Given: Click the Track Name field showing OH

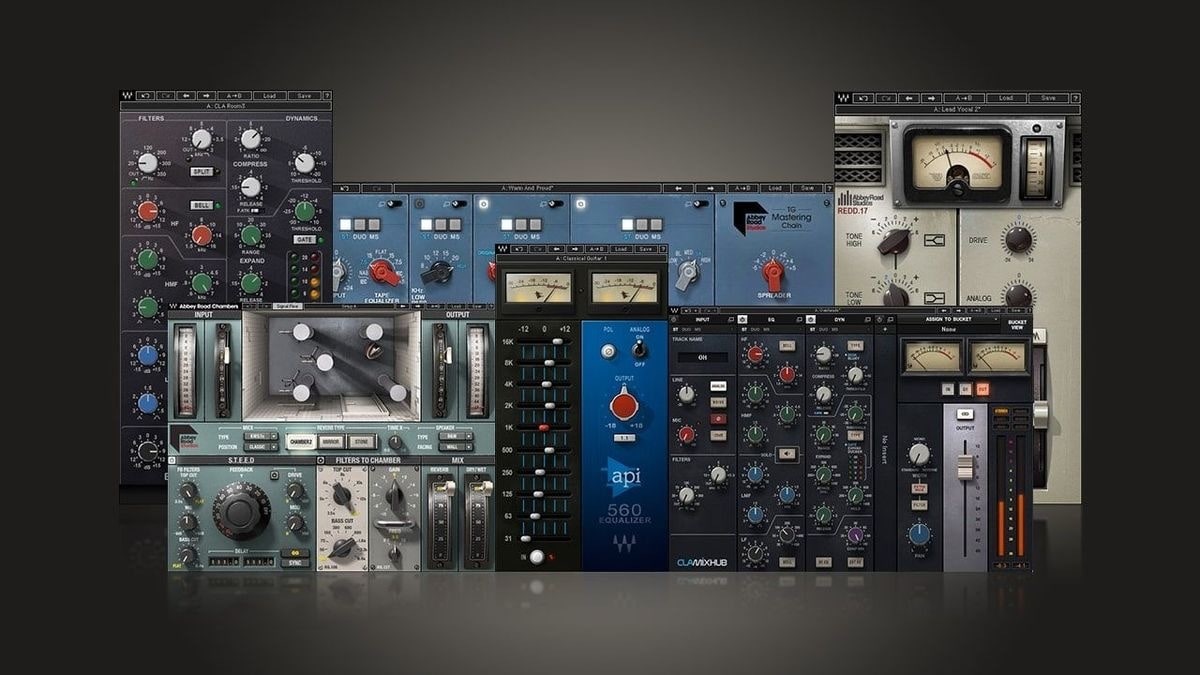Looking at the screenshot, I should coord(701,357).
